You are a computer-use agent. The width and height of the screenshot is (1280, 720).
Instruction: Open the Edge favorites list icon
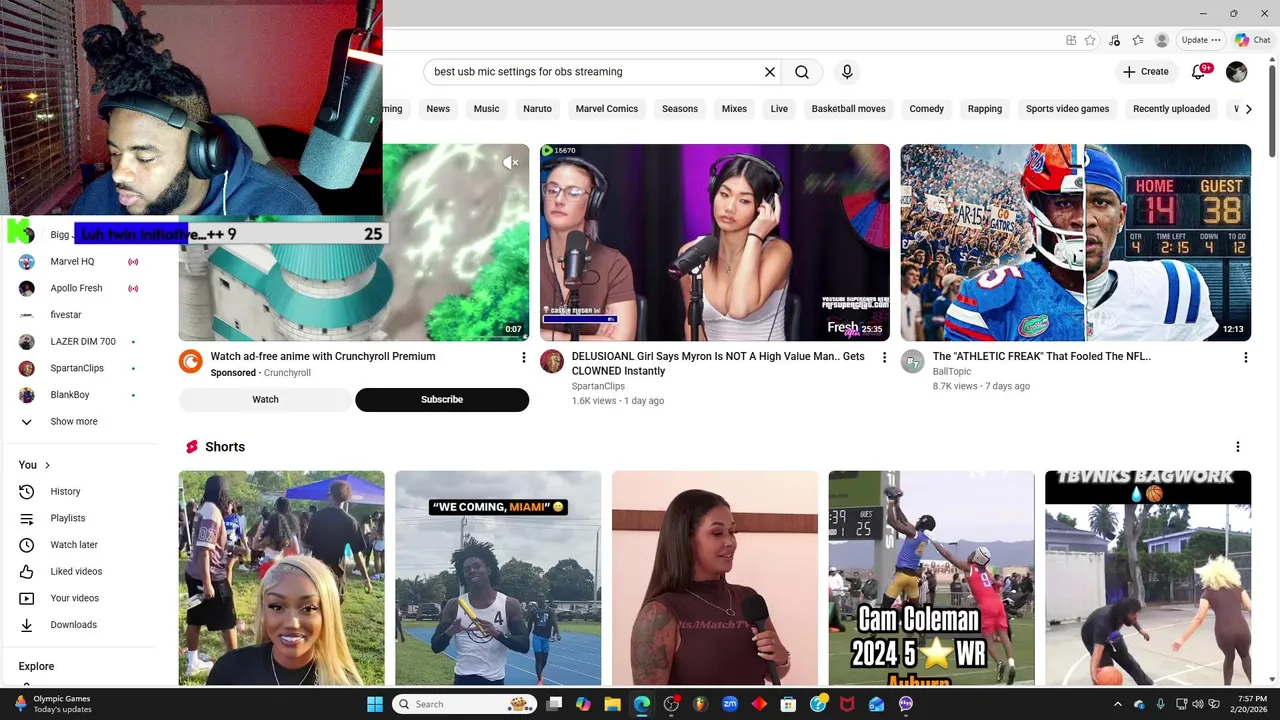click(1137, 40)
